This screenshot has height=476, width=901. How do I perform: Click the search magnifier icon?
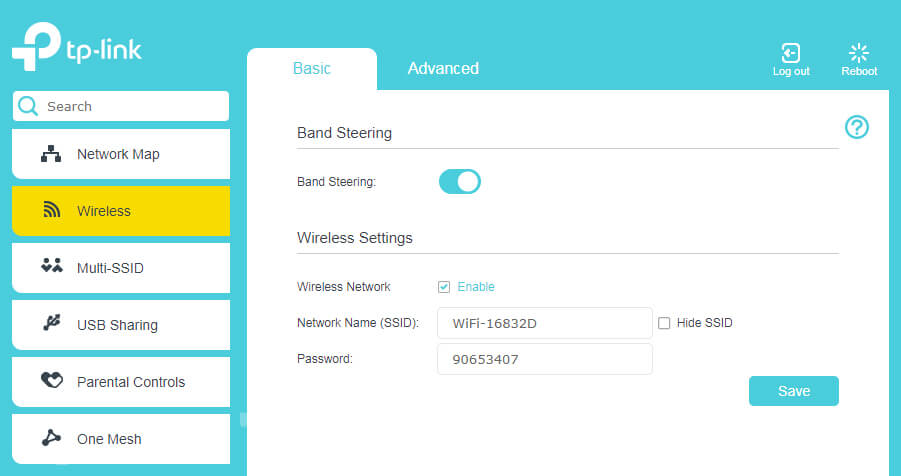click(x=28, y=106)
